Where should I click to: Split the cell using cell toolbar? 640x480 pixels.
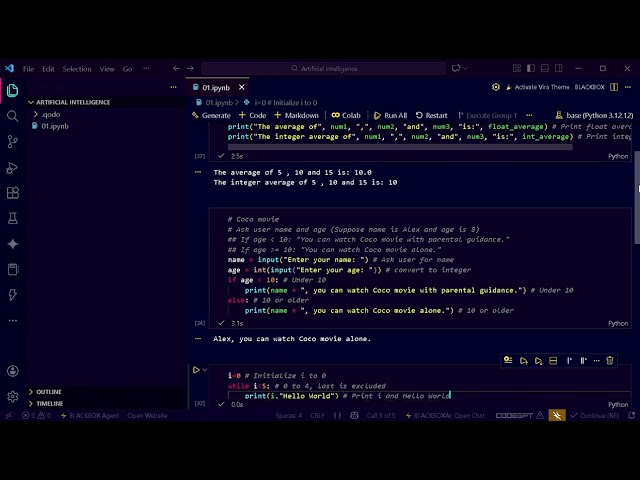(553, 360)
